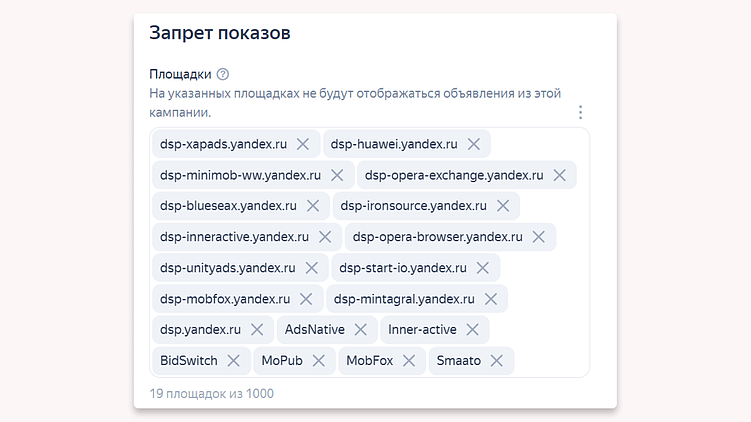Remove the MoPub tag
The image size is (751, 422).
click(319, 361)
